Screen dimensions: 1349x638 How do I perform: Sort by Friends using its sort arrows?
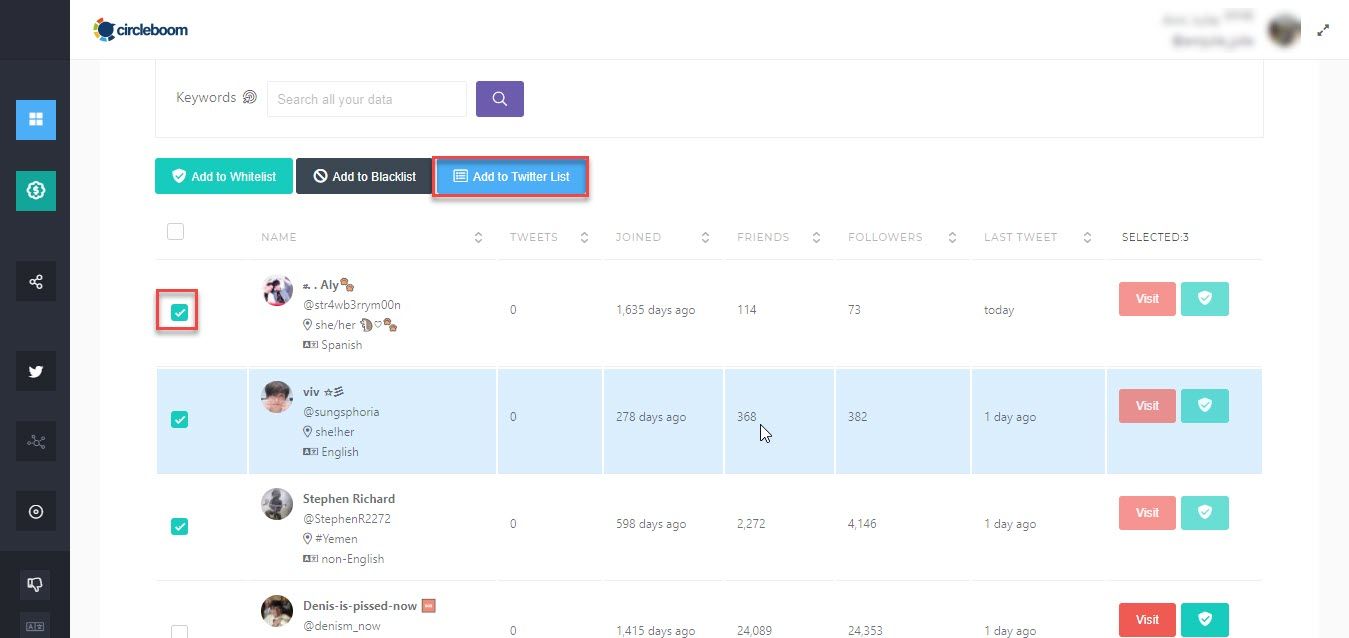[x=816, y=238]
